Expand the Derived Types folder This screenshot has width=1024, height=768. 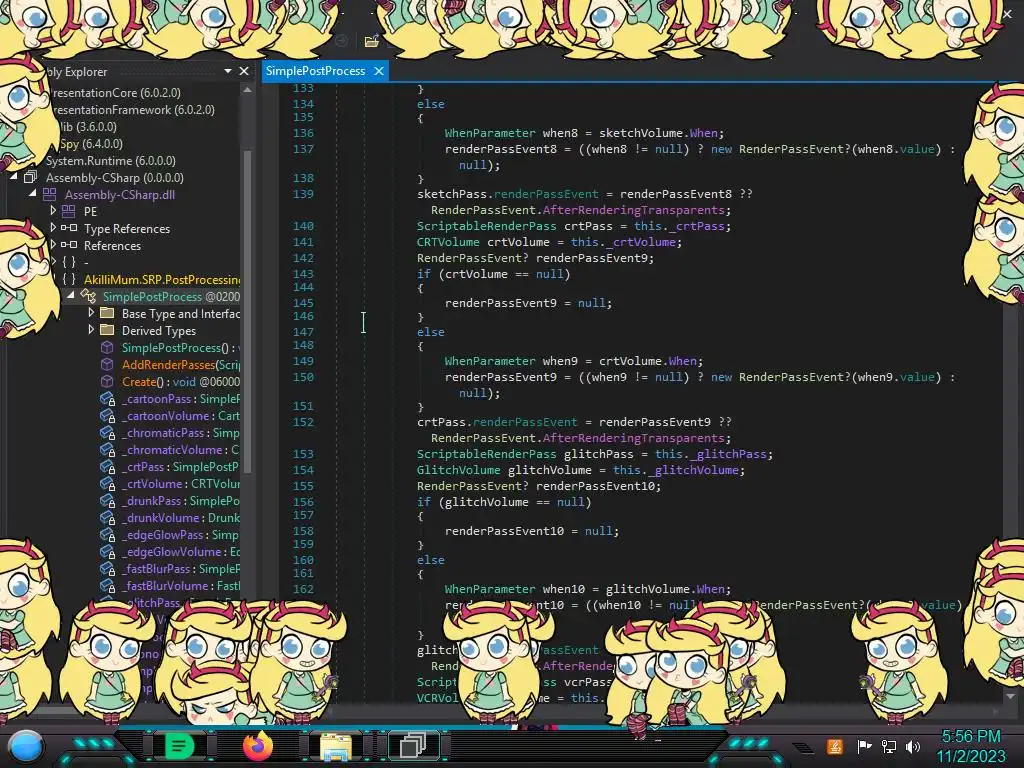[91, 330]
